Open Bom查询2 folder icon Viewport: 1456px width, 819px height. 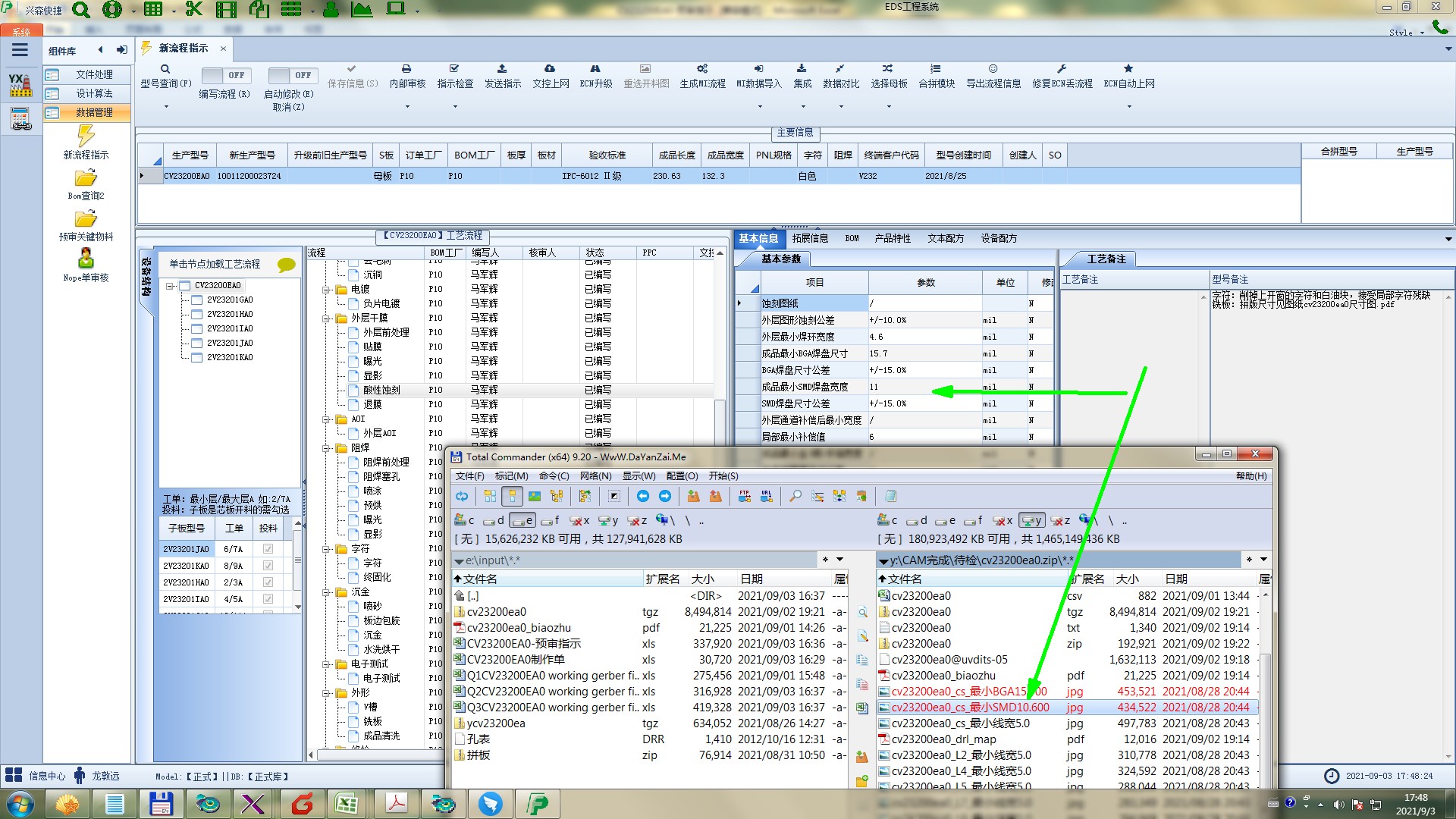click(x=86, y=178)
